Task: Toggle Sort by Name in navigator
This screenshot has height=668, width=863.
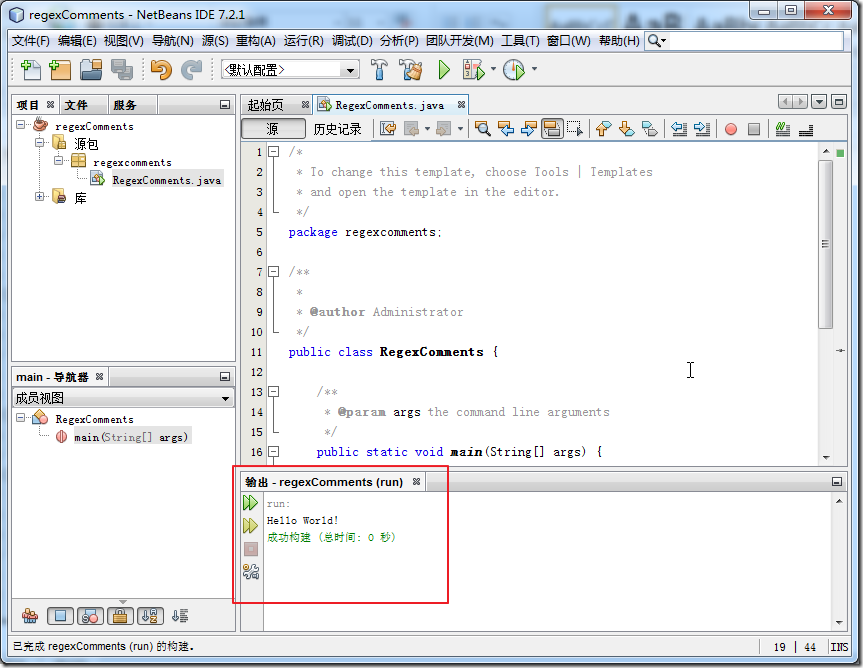Action: tap(150, 616)
